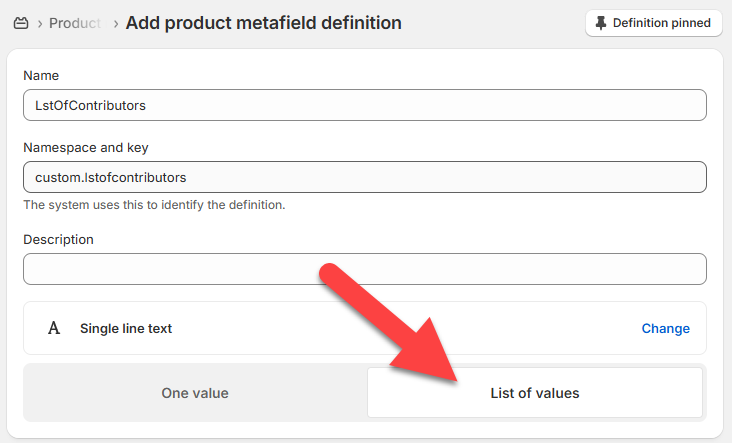Click the Name field label

(x=41, y=76)
